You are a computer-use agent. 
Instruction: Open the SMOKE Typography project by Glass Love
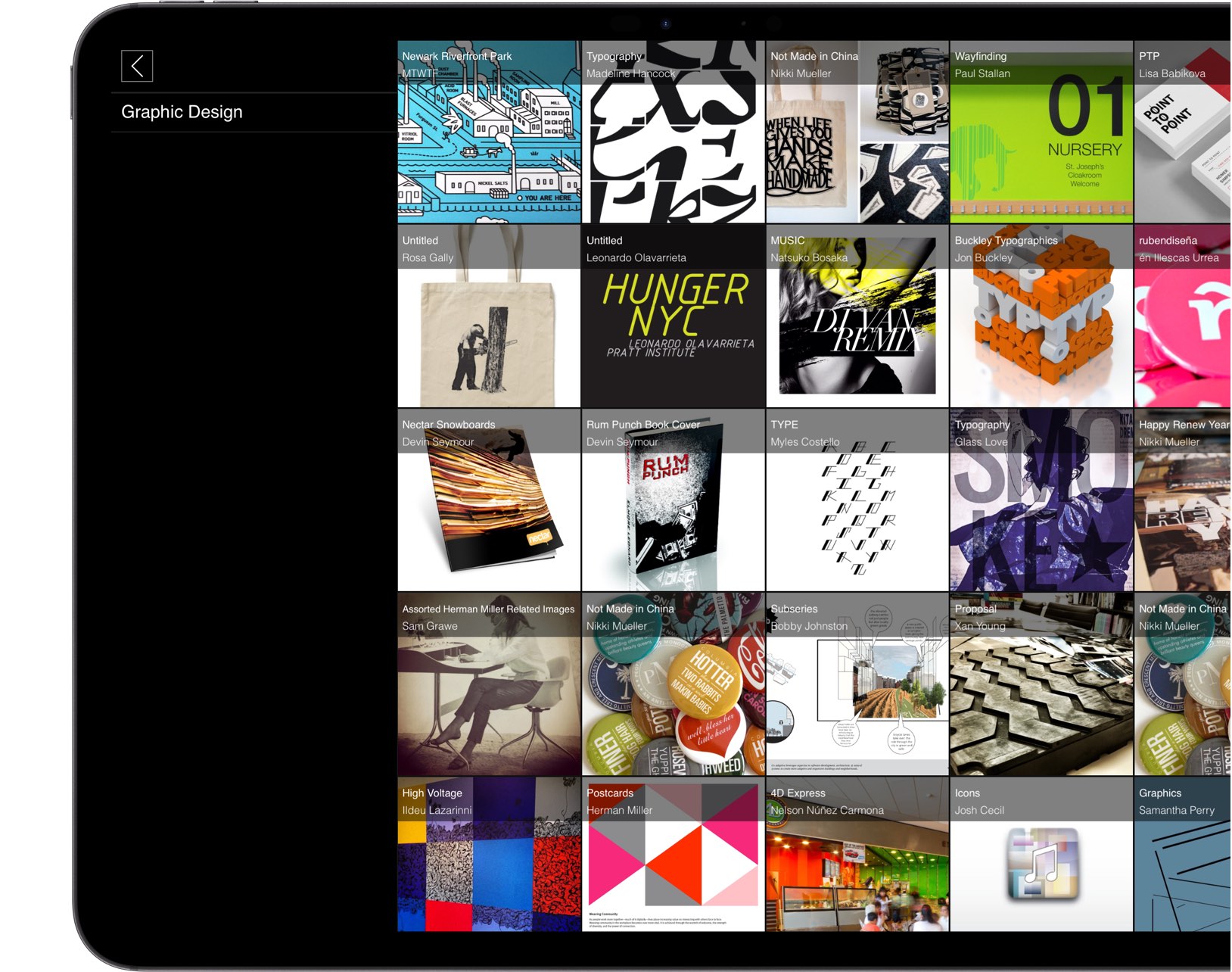pos(1041,501)
